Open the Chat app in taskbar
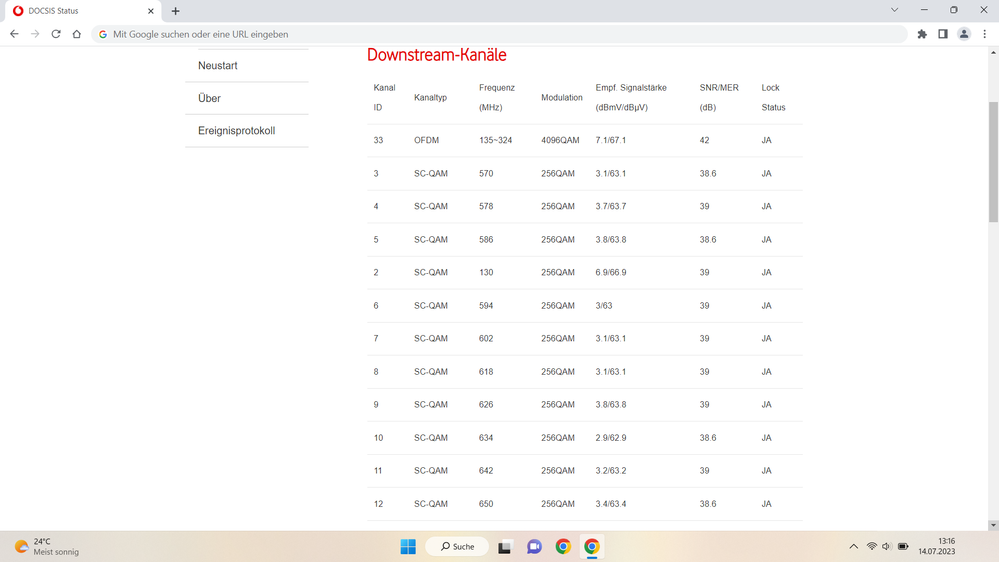The image size is (999, 562). click(x=534, y=547)
